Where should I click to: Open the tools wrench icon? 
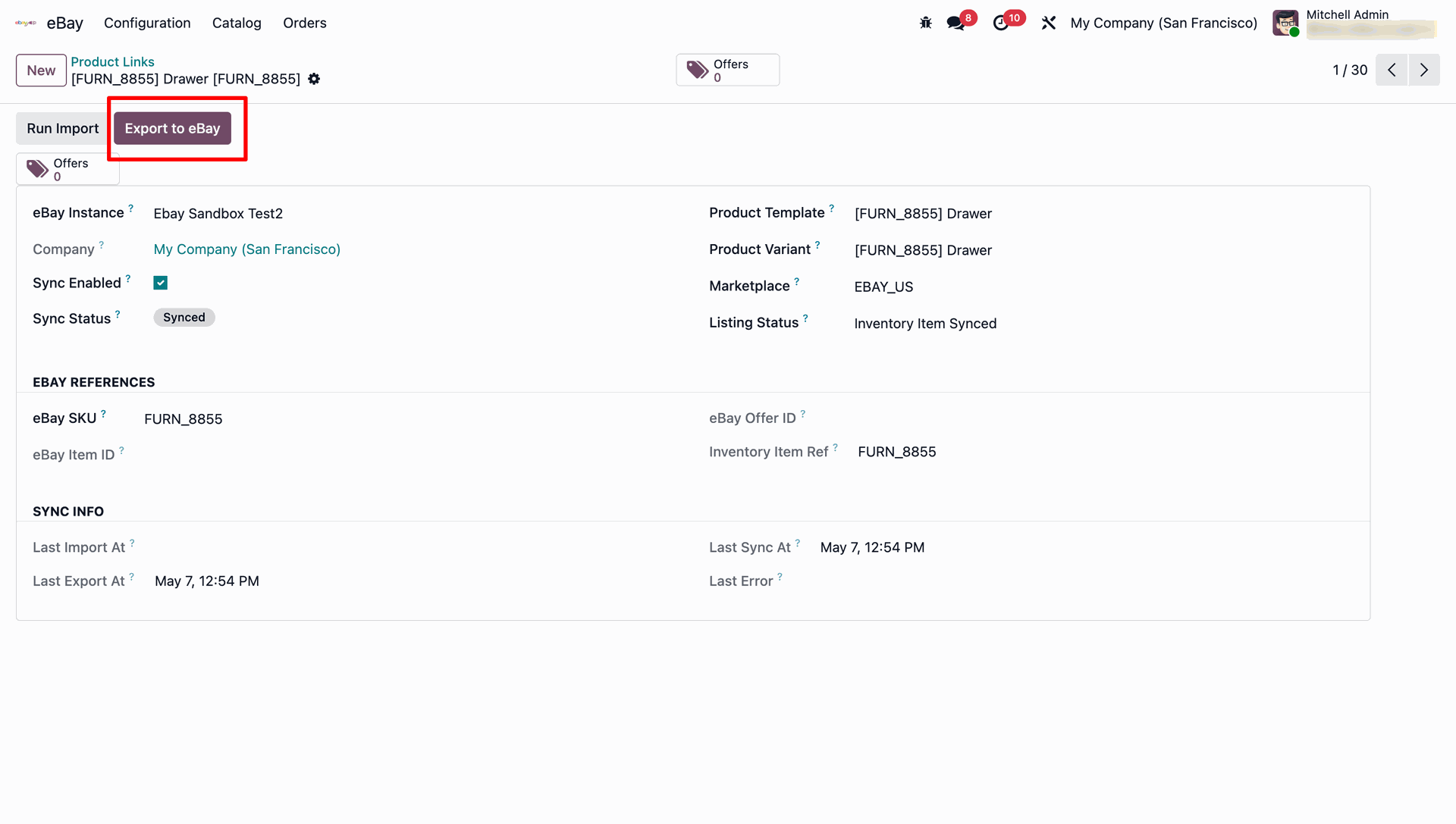coord(1049,23)
